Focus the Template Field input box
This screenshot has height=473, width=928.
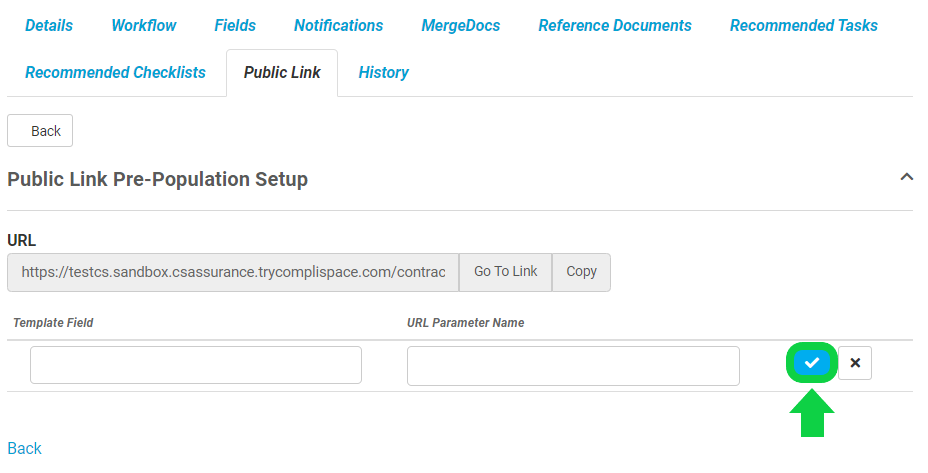coord(196,365)
